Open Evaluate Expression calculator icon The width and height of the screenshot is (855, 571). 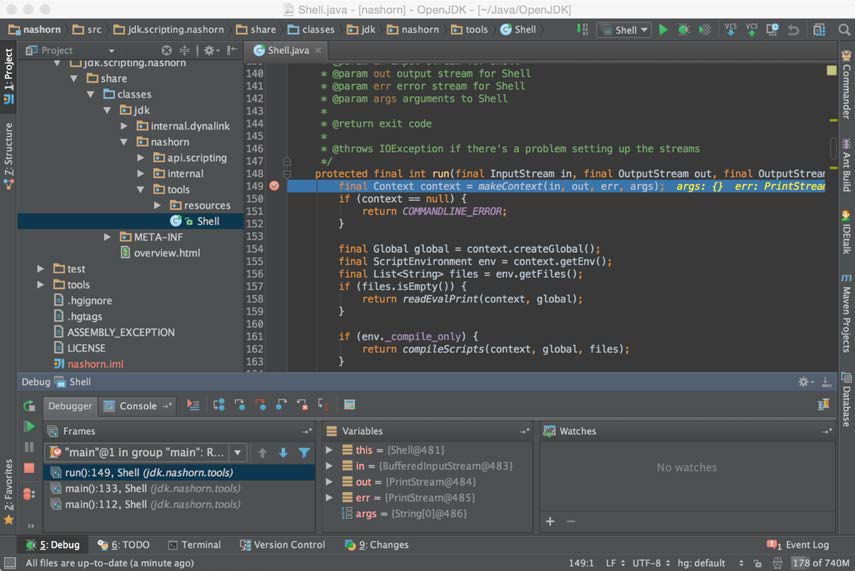tap(350, 405)
